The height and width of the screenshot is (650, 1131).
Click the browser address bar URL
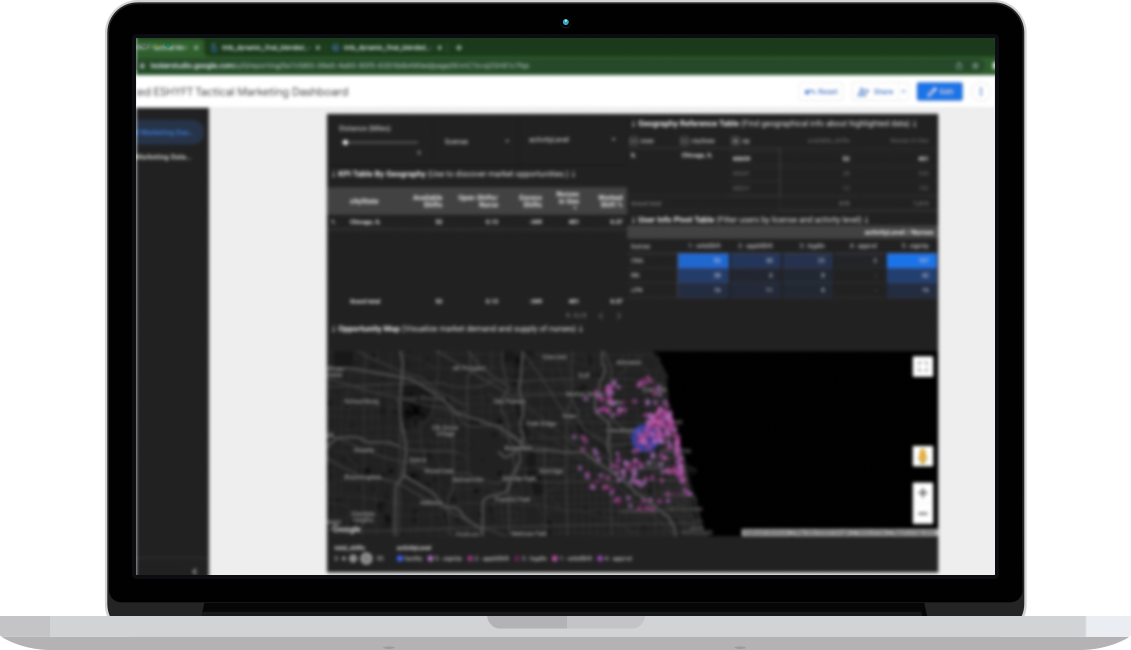pos(340,66)
